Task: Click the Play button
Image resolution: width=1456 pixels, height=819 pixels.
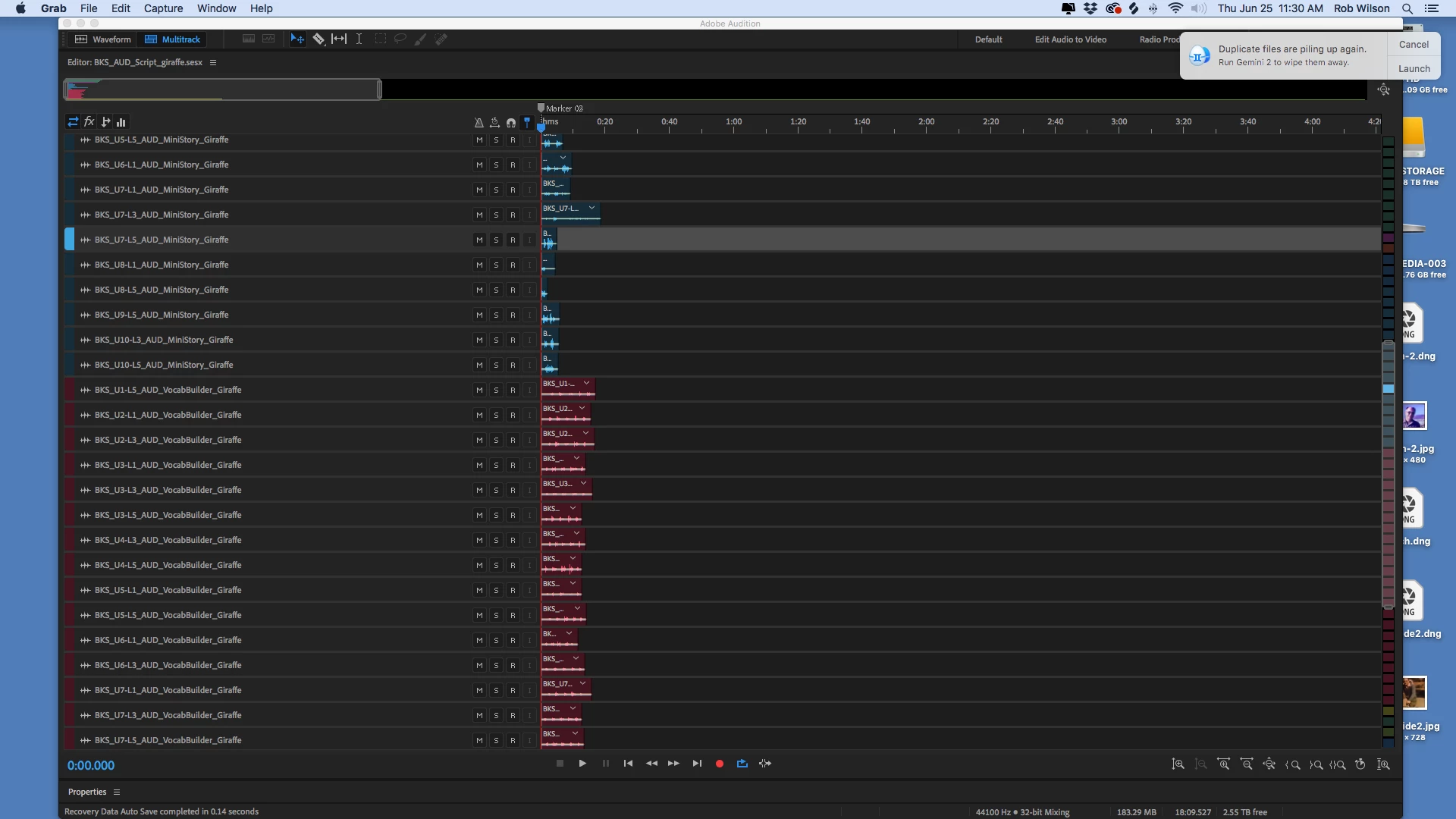Action: 582,764
